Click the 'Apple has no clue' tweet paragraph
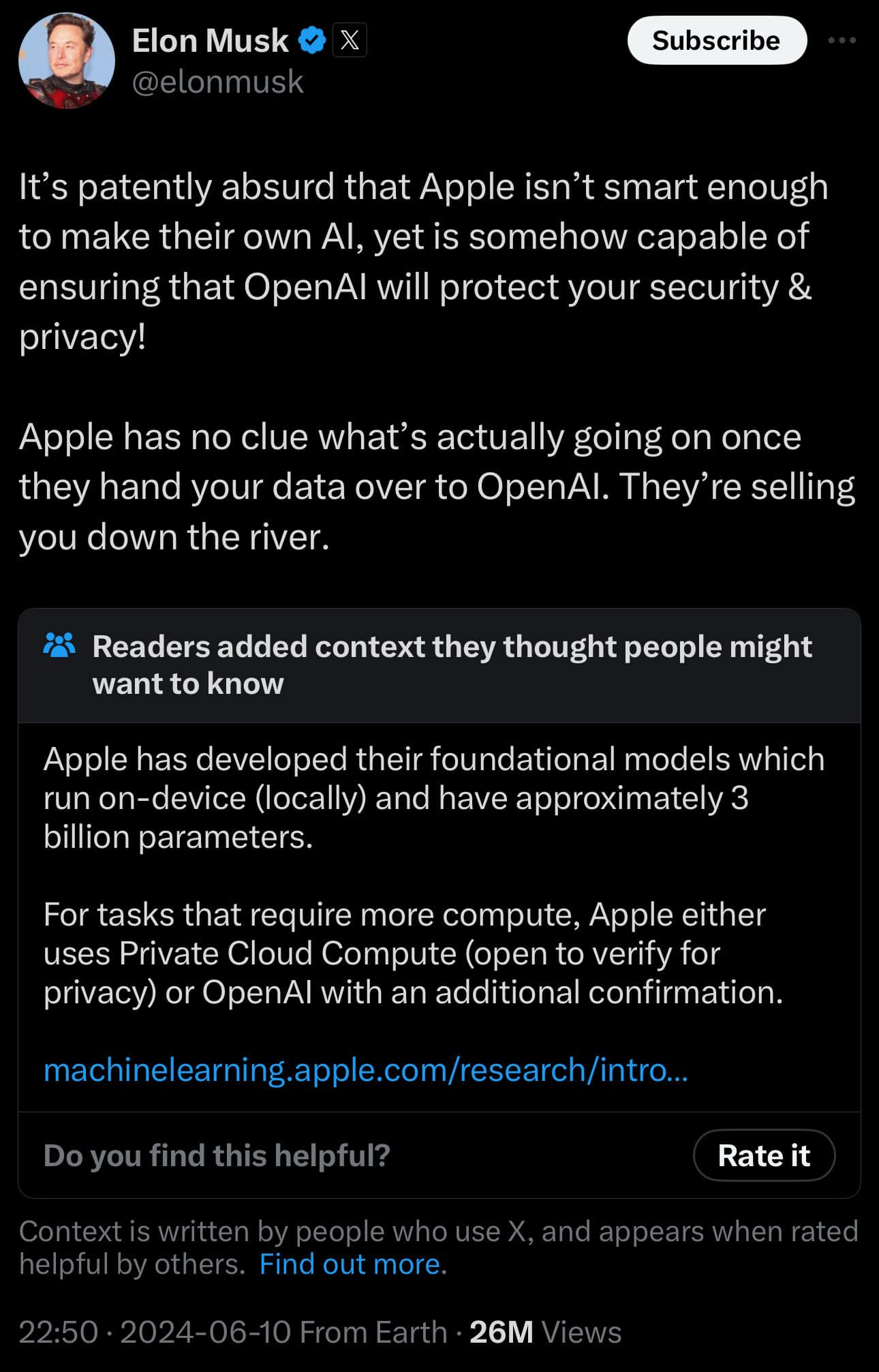The height and width of the screenshot is (1372, 879). (436, 487)
